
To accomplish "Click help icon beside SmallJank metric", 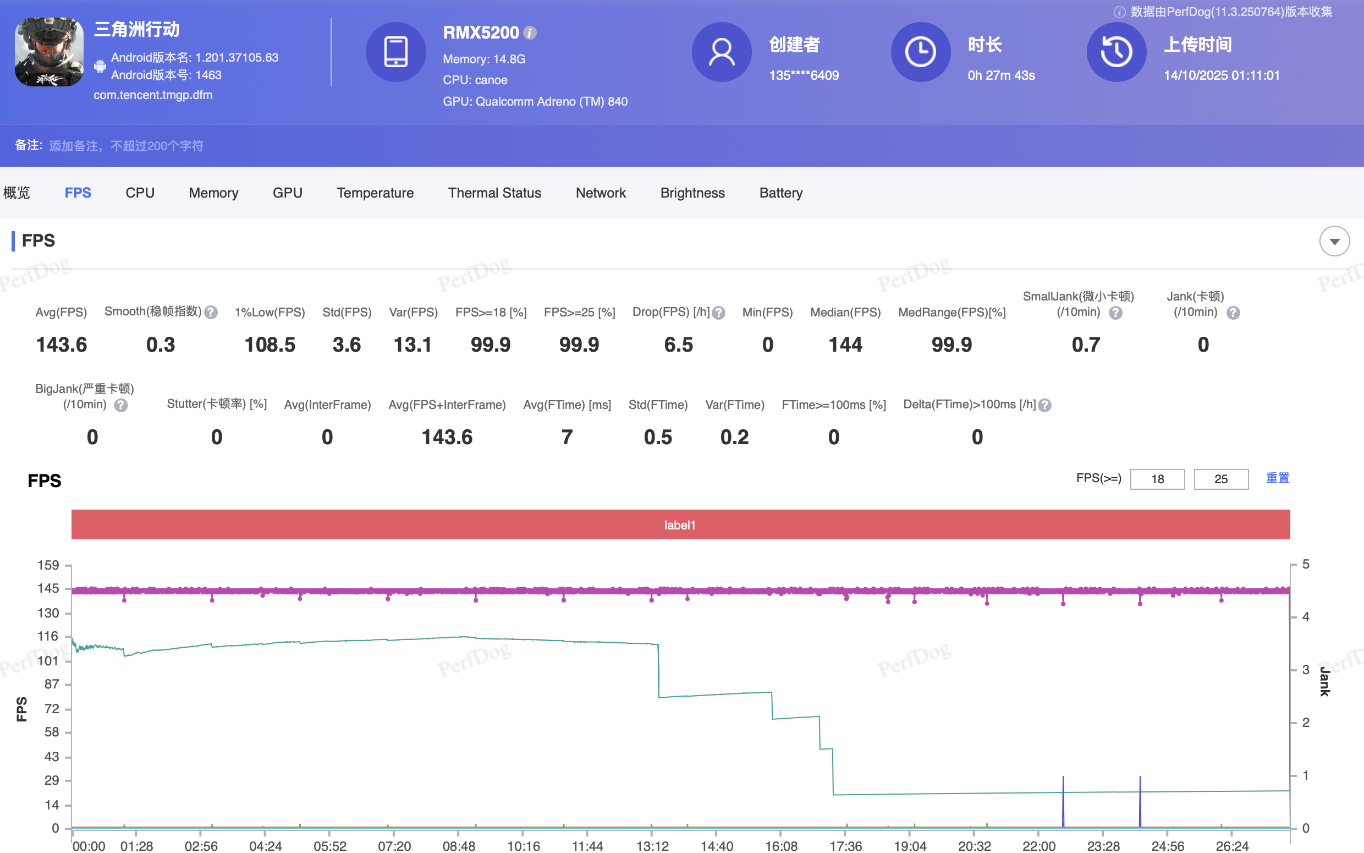I will click(x=1115, y=313).
